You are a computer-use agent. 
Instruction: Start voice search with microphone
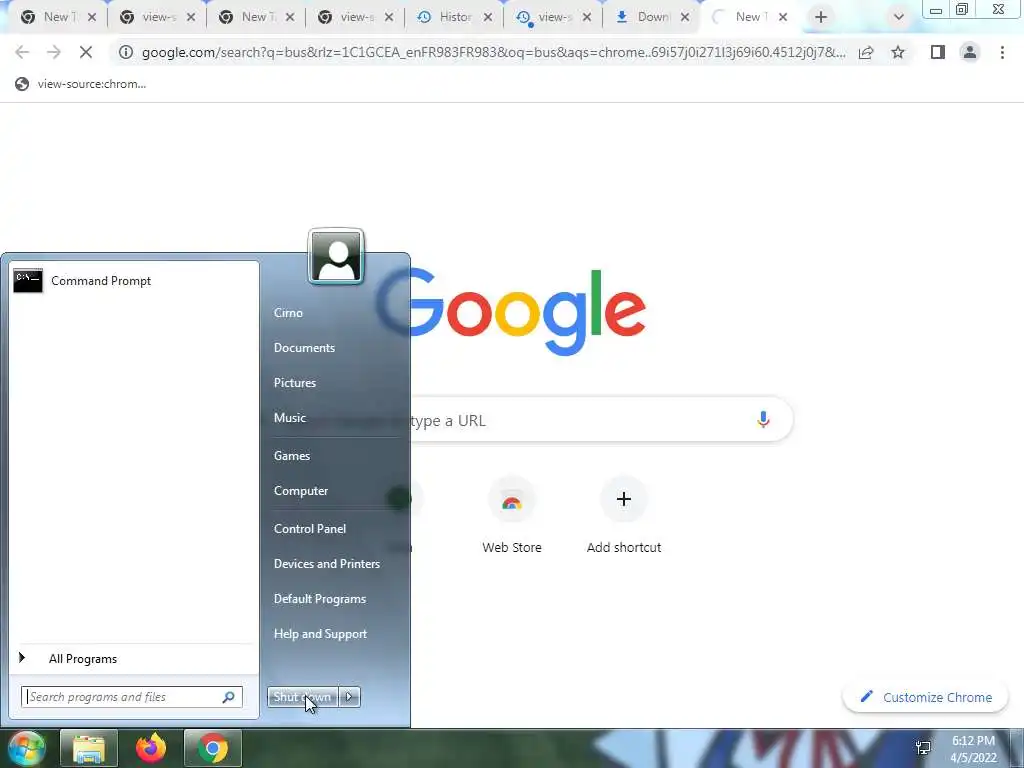pos(763,419)
